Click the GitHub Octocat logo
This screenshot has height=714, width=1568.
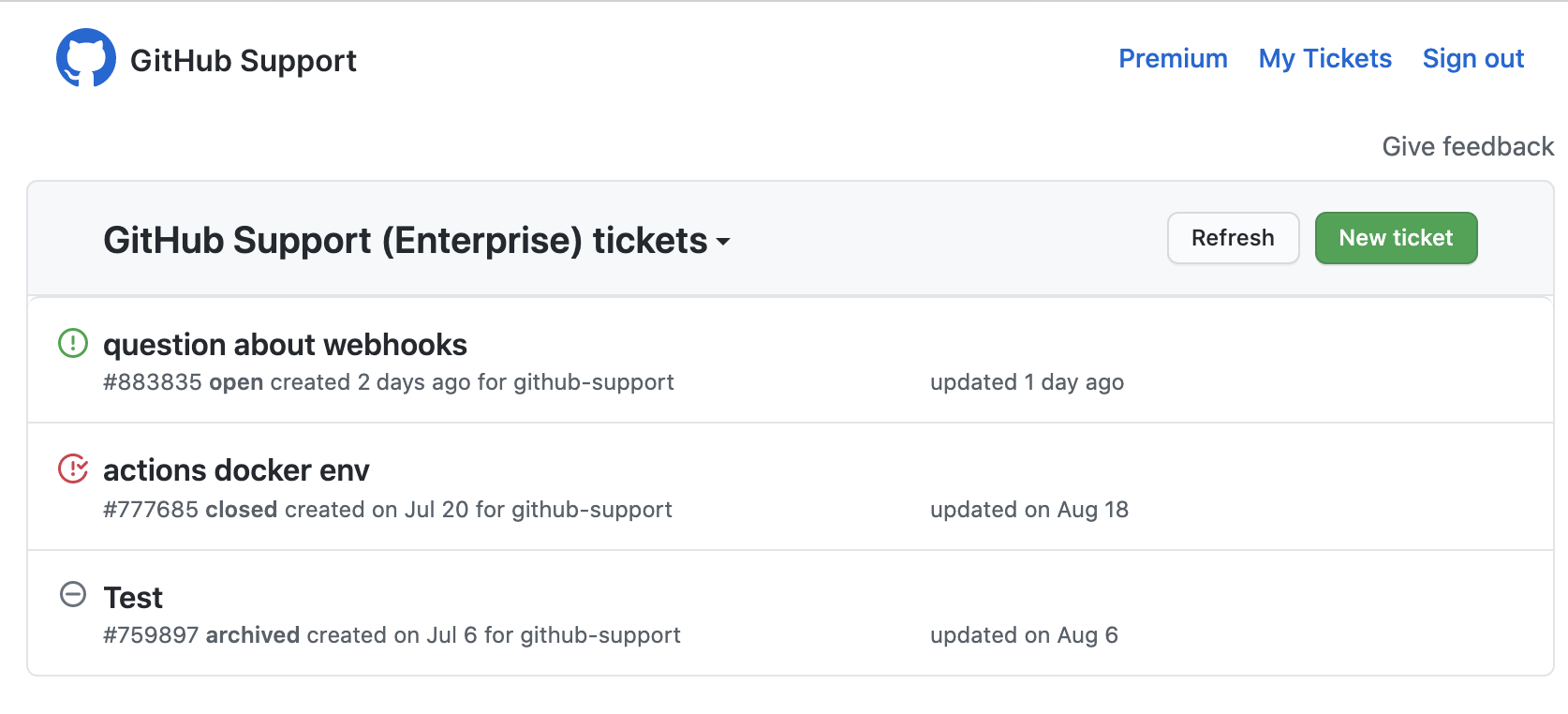click(86, 58)
